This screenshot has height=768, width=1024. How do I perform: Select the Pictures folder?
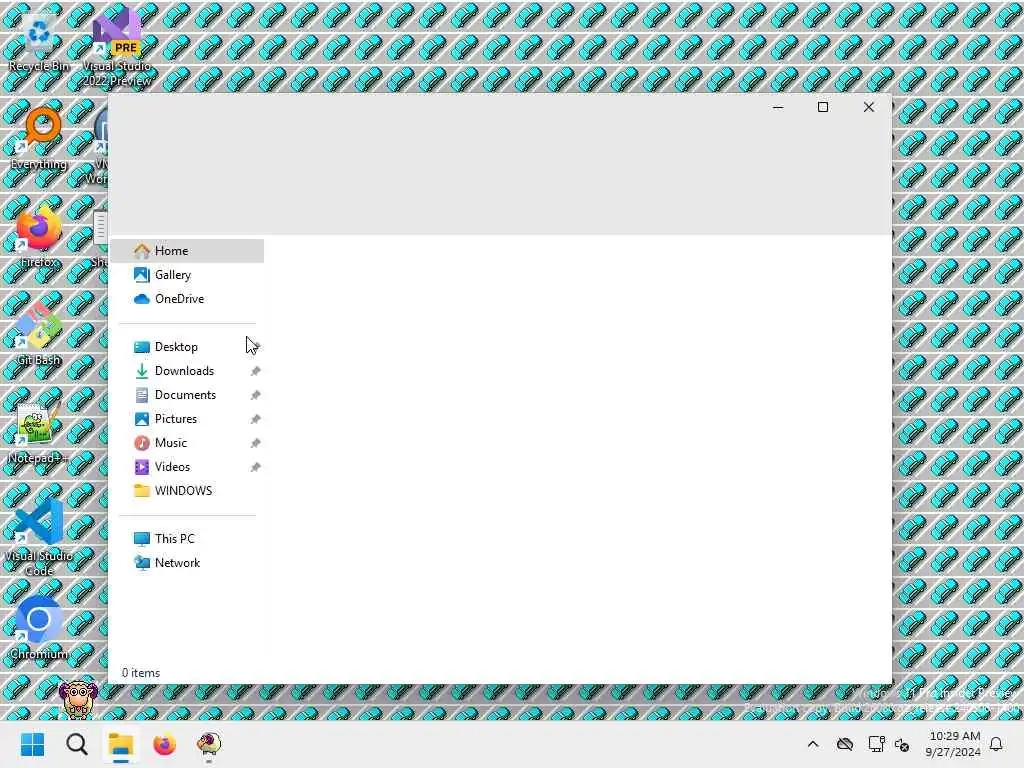pos(187,419)
